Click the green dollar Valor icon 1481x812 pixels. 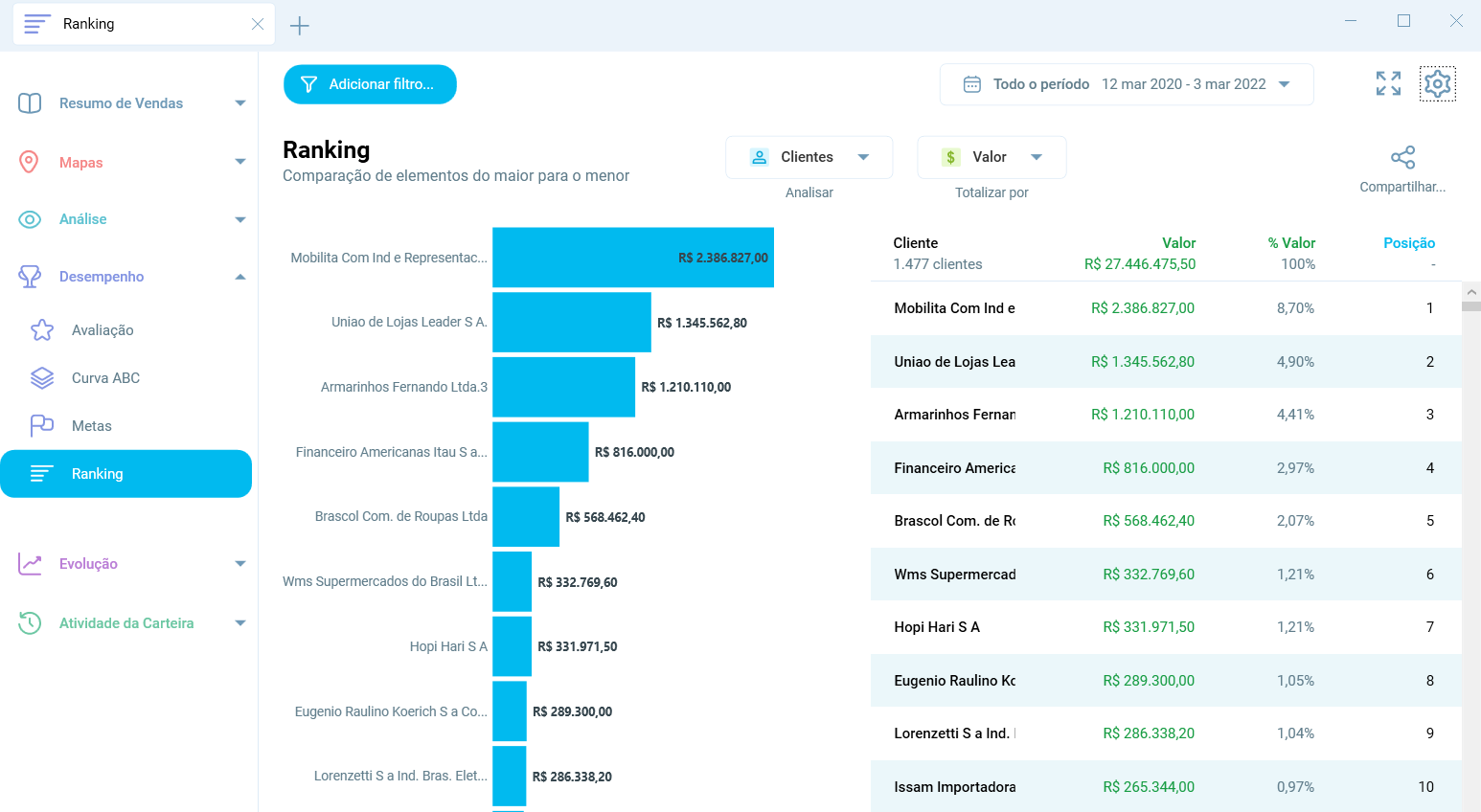pyautogui.click(x=950, y=157)
